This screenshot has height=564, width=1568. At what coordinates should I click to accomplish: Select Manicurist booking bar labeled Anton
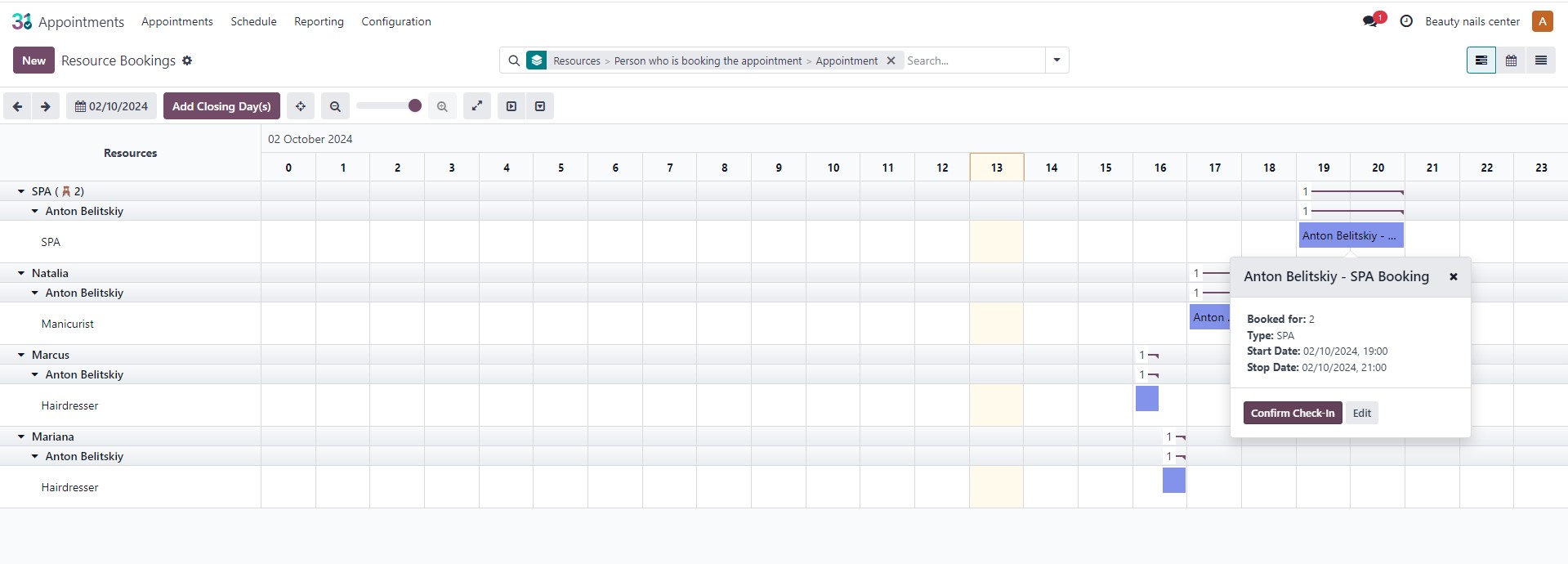[1209, 317]
